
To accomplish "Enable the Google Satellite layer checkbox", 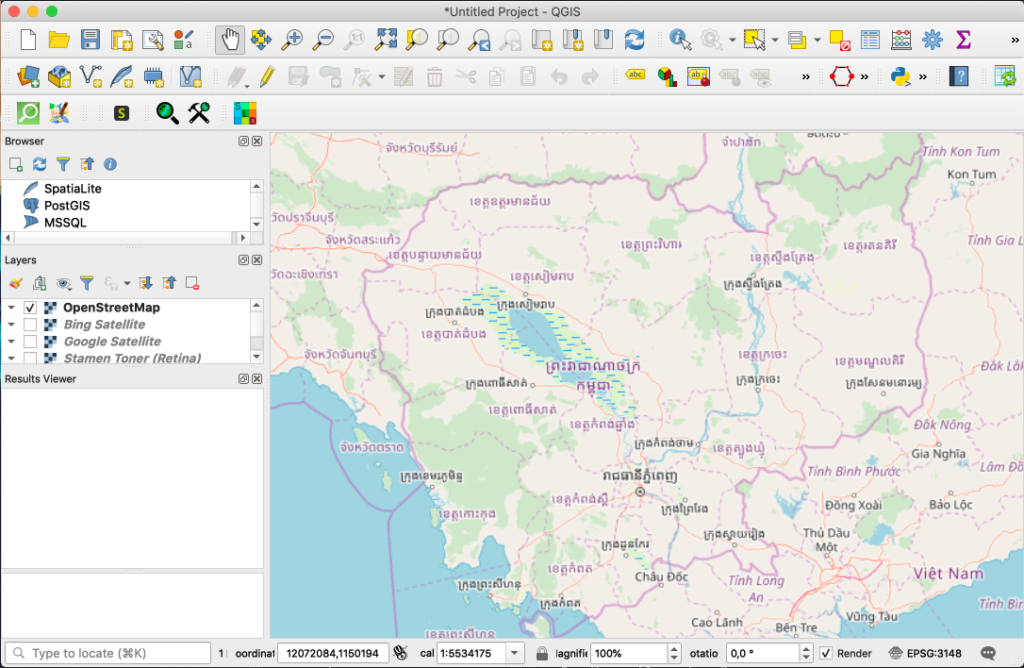I will (30, 342).
